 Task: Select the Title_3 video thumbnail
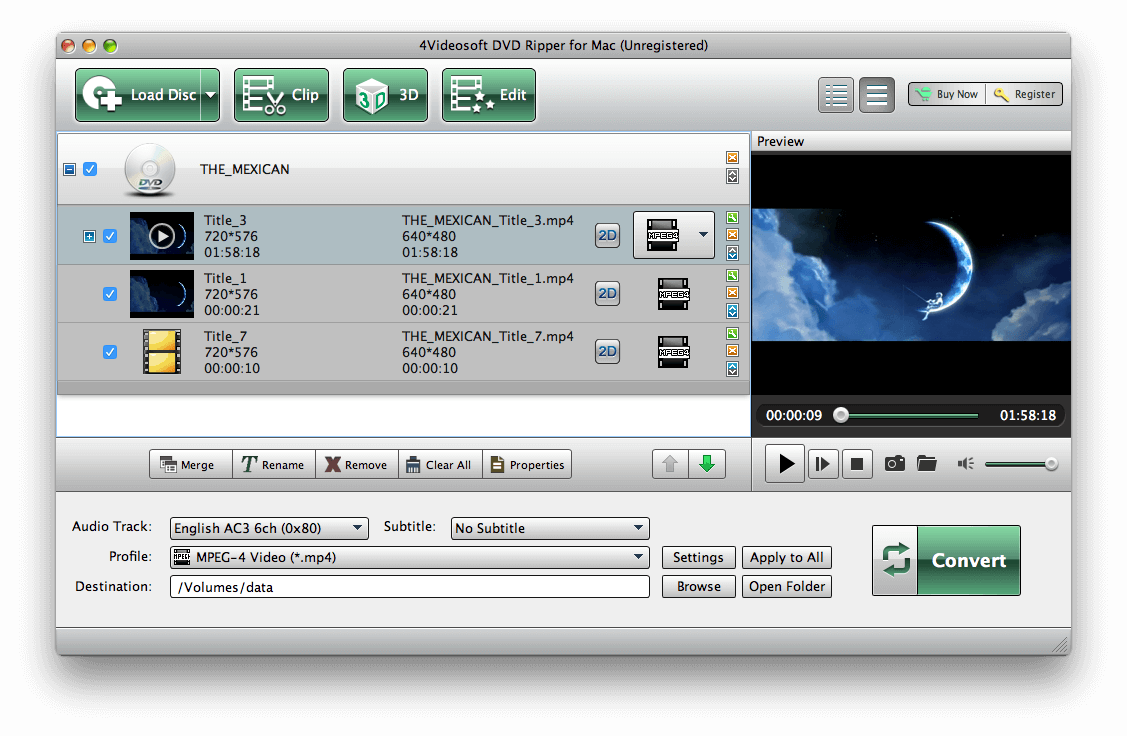pos(162,236)
